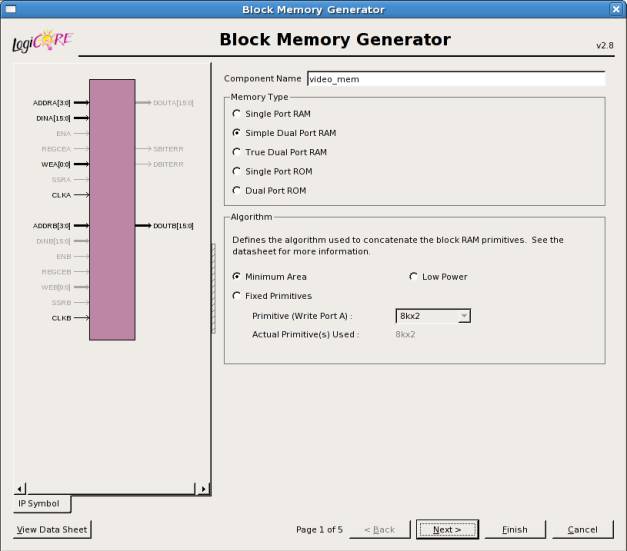Click the Finish button

coord(515,529)
